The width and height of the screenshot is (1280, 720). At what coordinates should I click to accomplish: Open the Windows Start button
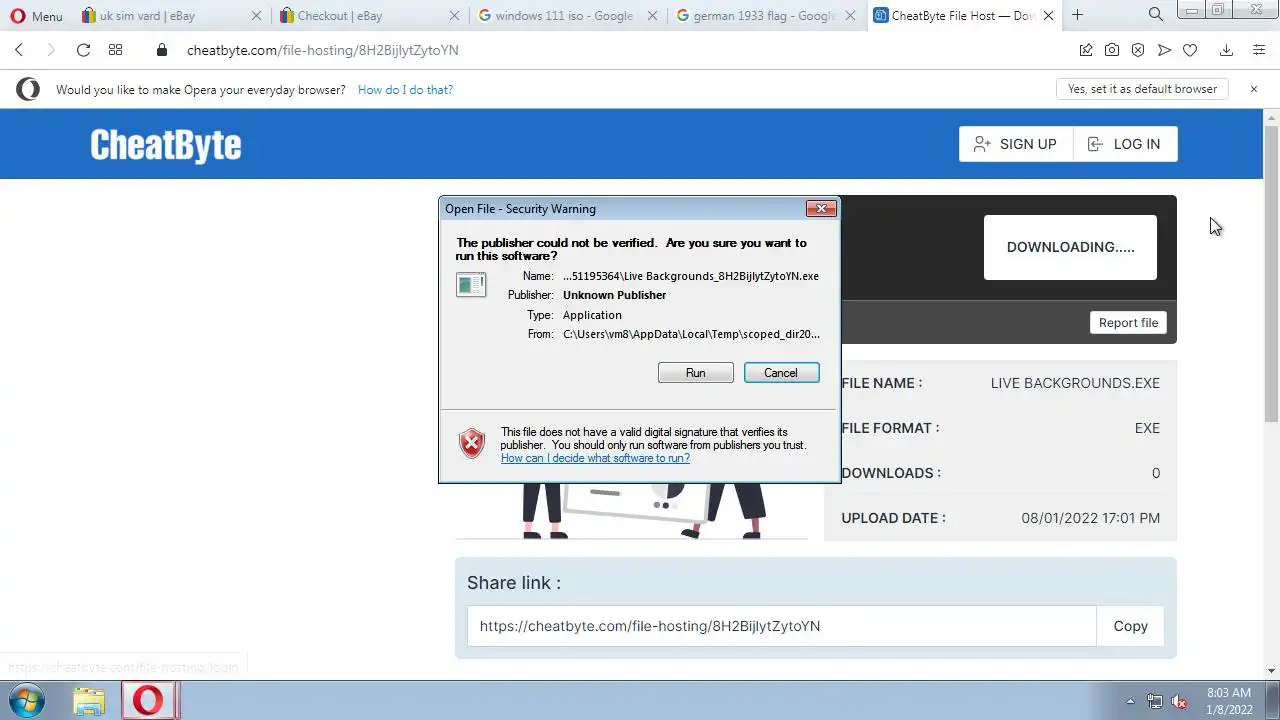(26, 701)
